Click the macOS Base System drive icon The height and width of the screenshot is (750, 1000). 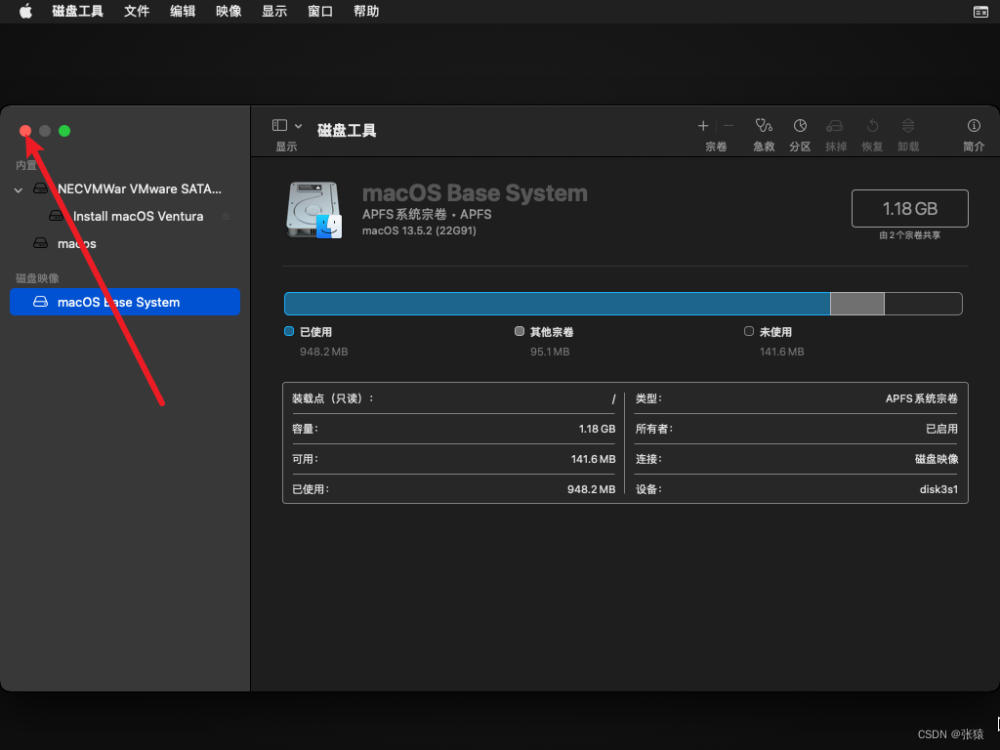point(314,210)
